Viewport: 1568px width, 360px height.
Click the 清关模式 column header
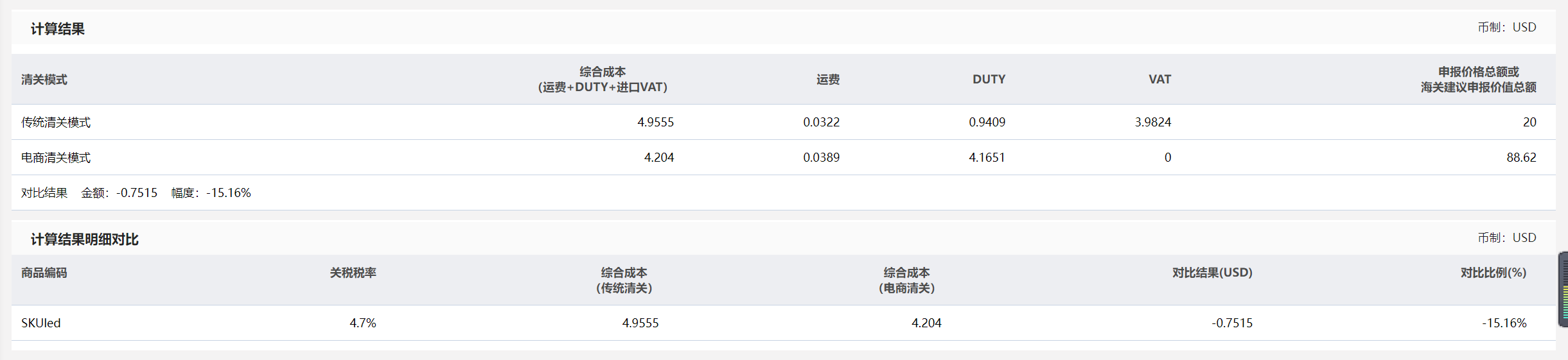point(44,80)
